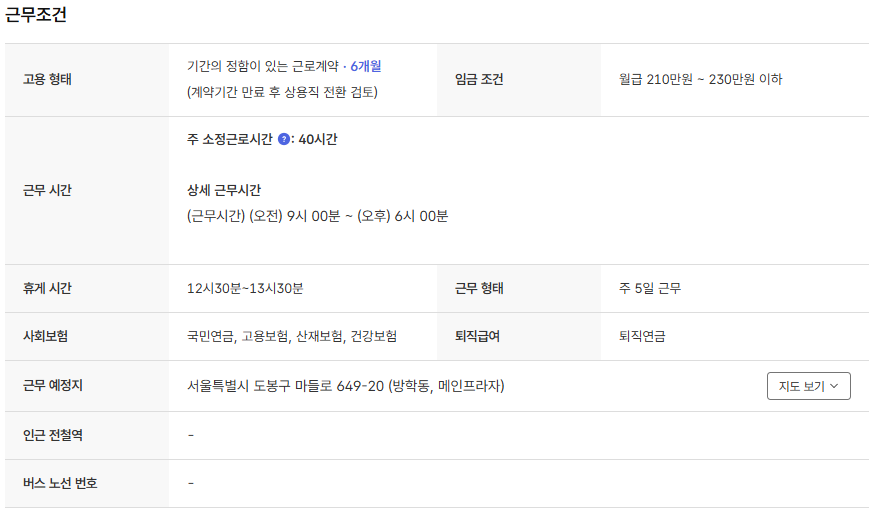
Task: Click the 퇴직급여 header cell
Action: pos(477,337)
